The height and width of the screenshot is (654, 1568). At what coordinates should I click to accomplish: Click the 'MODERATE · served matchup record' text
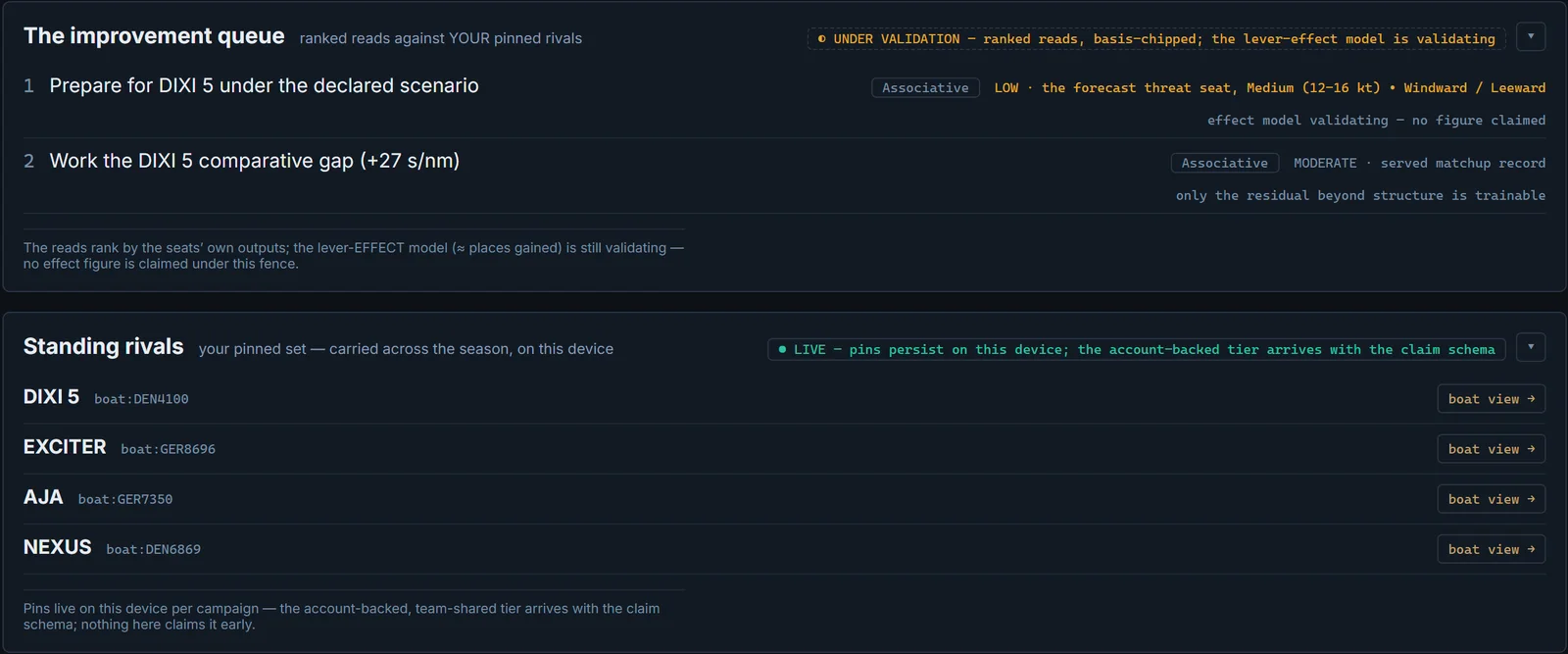pos(1419,163)
